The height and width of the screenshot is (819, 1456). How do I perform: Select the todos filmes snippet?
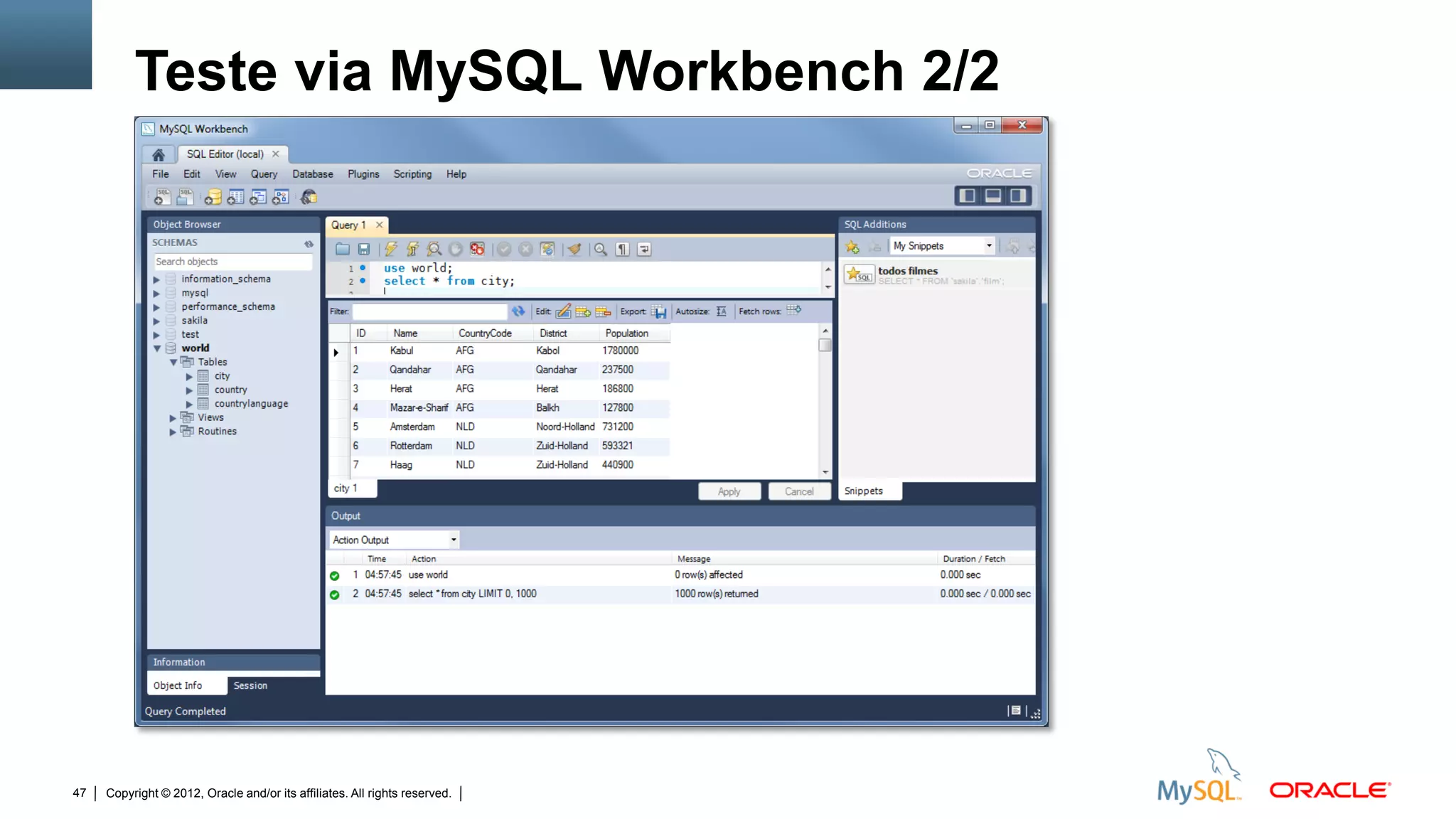[x=938, y=275]
